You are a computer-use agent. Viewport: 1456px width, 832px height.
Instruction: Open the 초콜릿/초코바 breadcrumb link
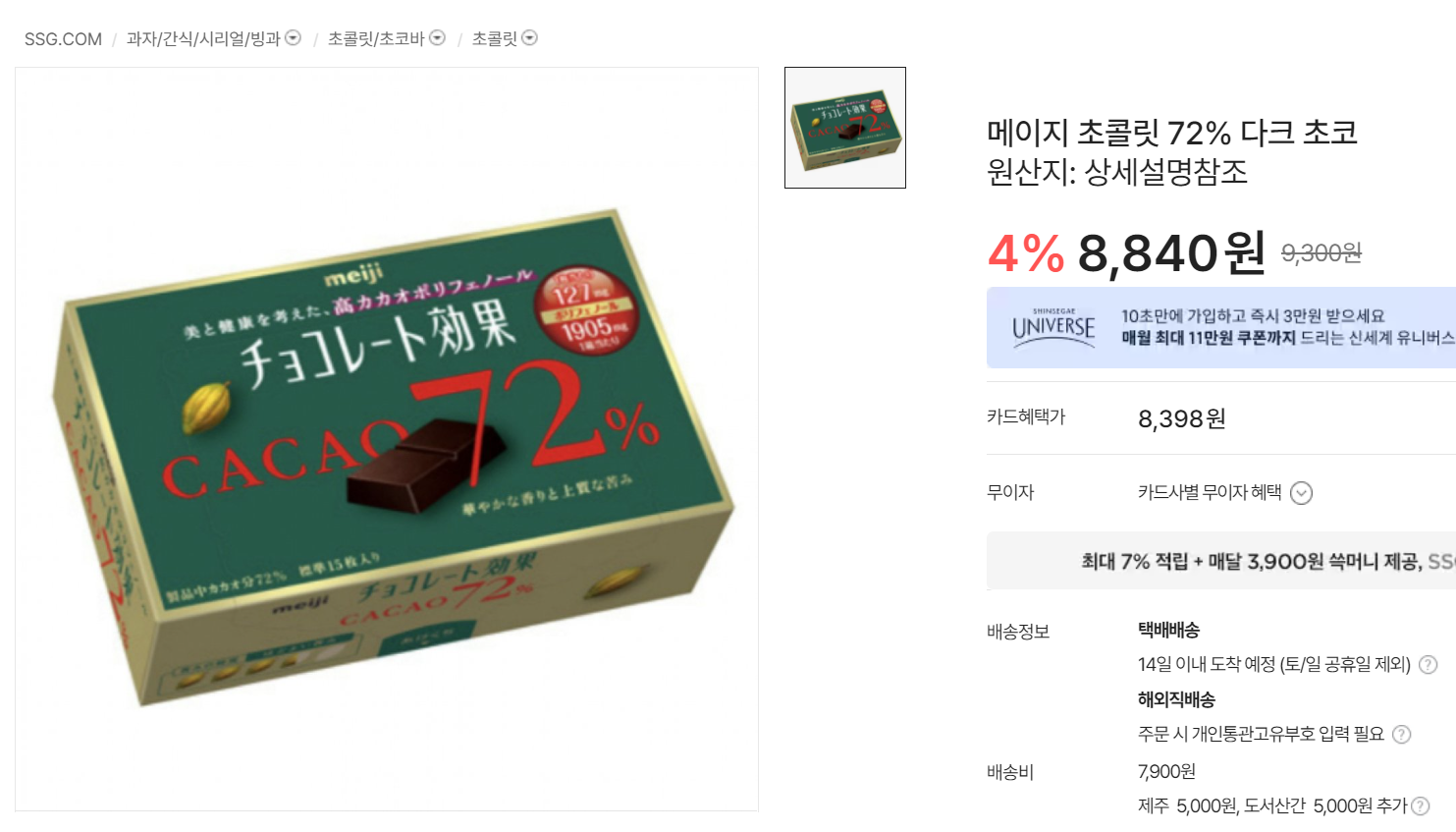pos(376,39)
